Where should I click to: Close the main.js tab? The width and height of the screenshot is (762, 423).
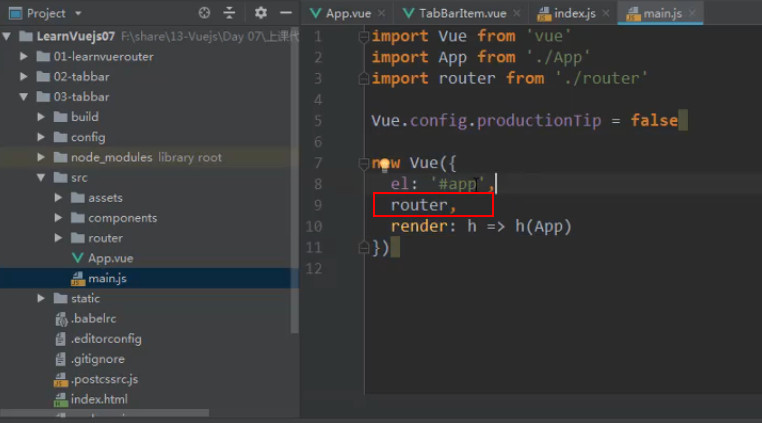pos(692,14)
